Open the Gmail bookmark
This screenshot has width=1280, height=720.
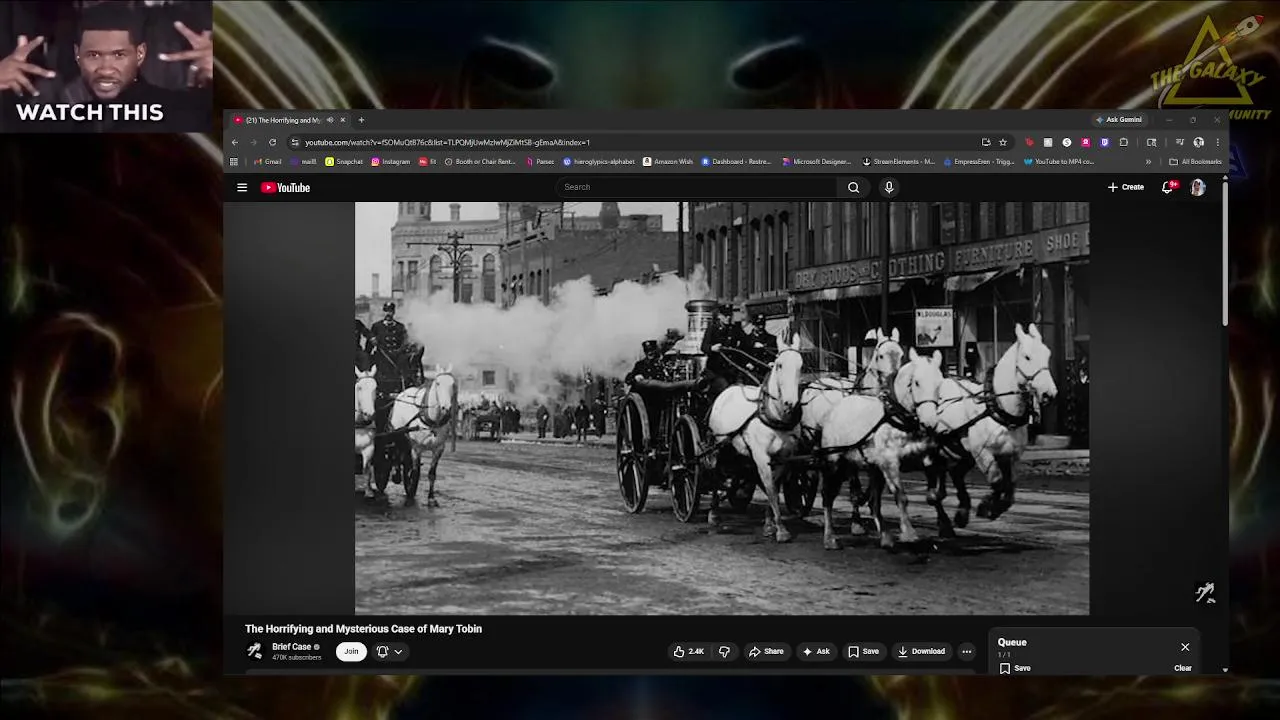click(267, 161)
